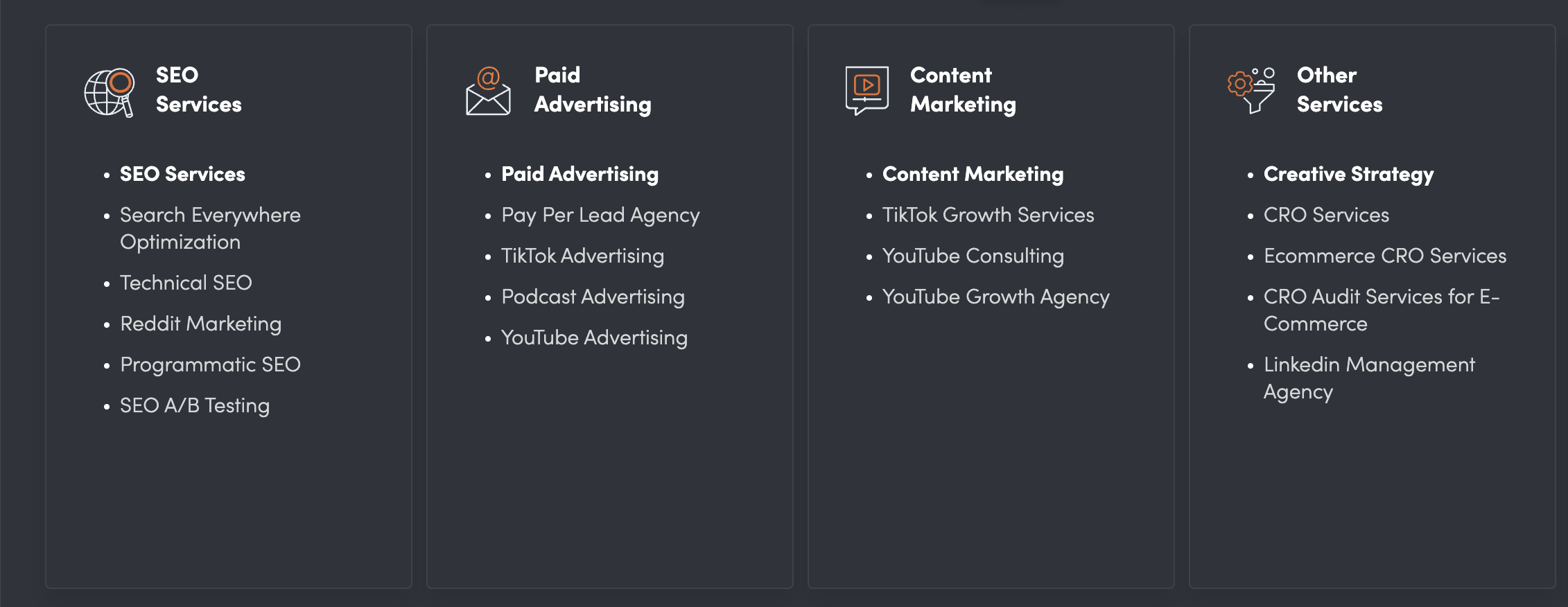Viewport: 1568px width, 607px height.
Task: Select Ecommerce CRO Services link
Action: tap(1385, 256)
